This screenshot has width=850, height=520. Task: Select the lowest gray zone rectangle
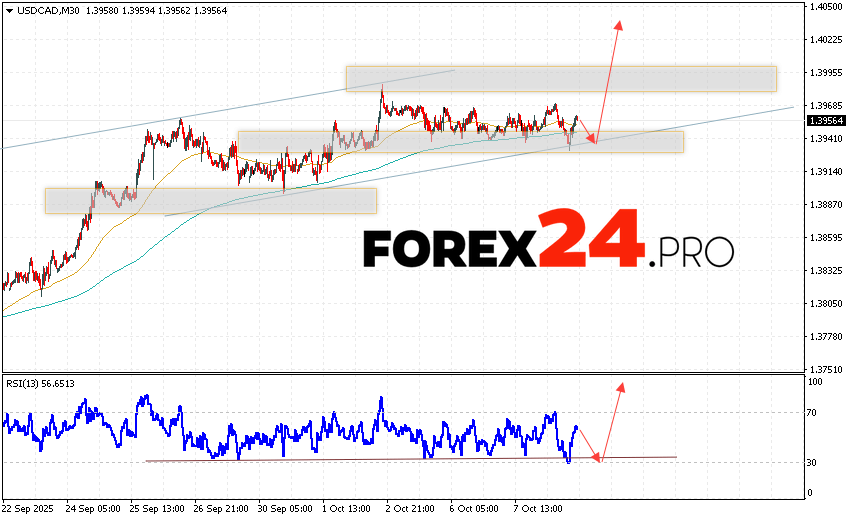click(211, 200)
